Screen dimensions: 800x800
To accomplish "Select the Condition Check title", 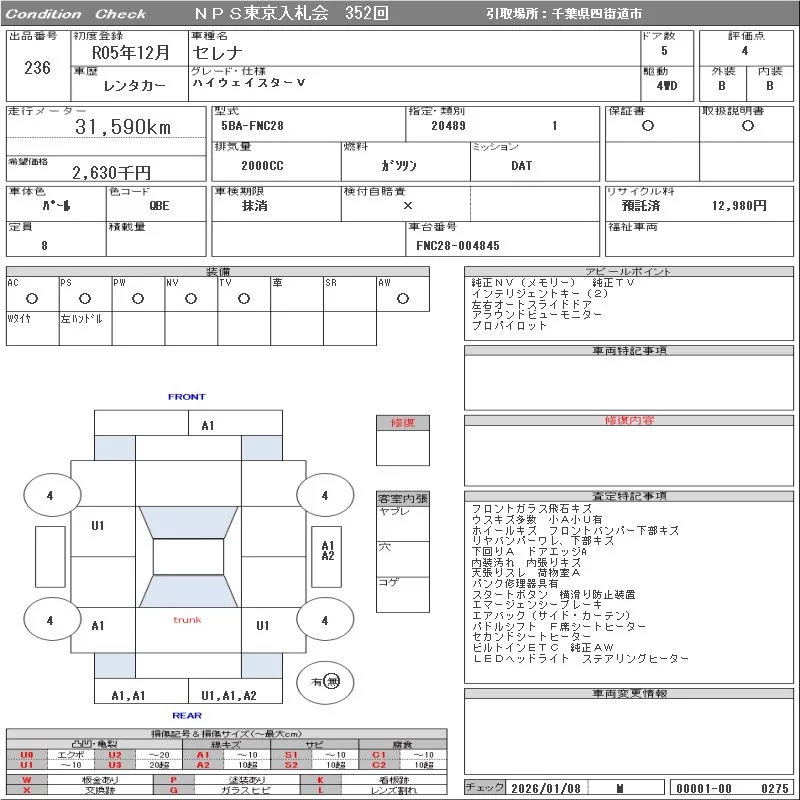I will (76, 14).
